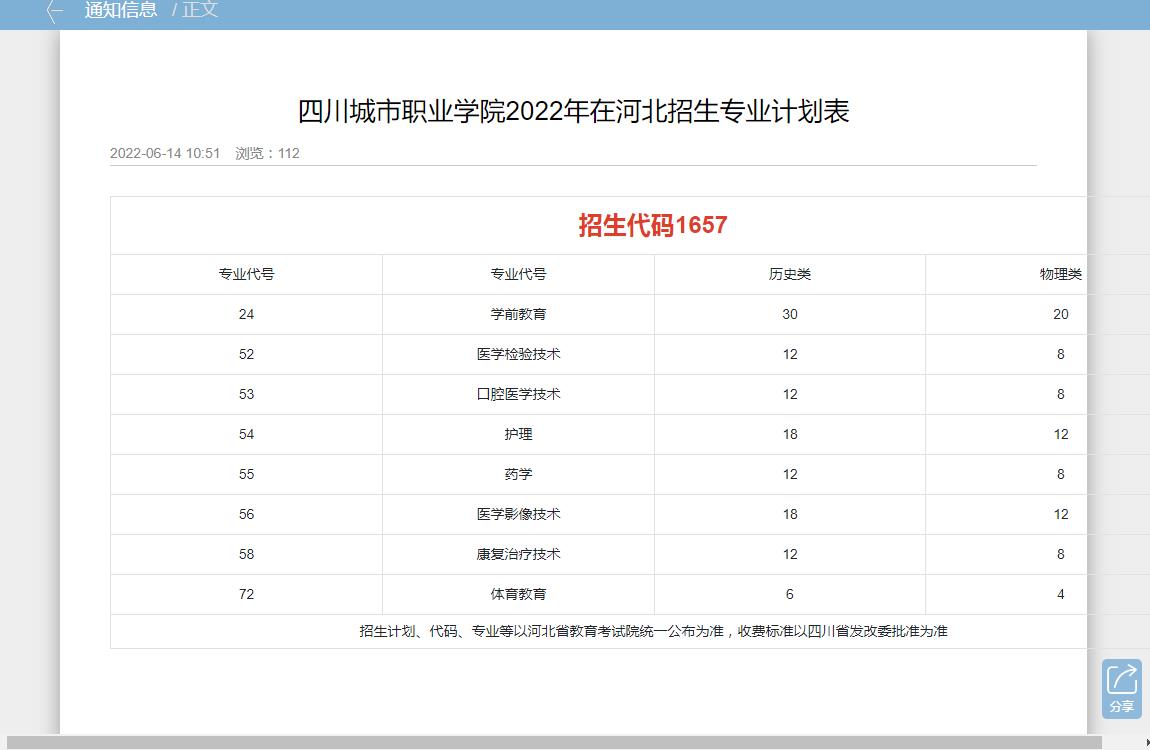The image size is (1150, 750).
Task: Click the 物理类 value 8 in 医学检验技术 row
Action: [1061, 354]
